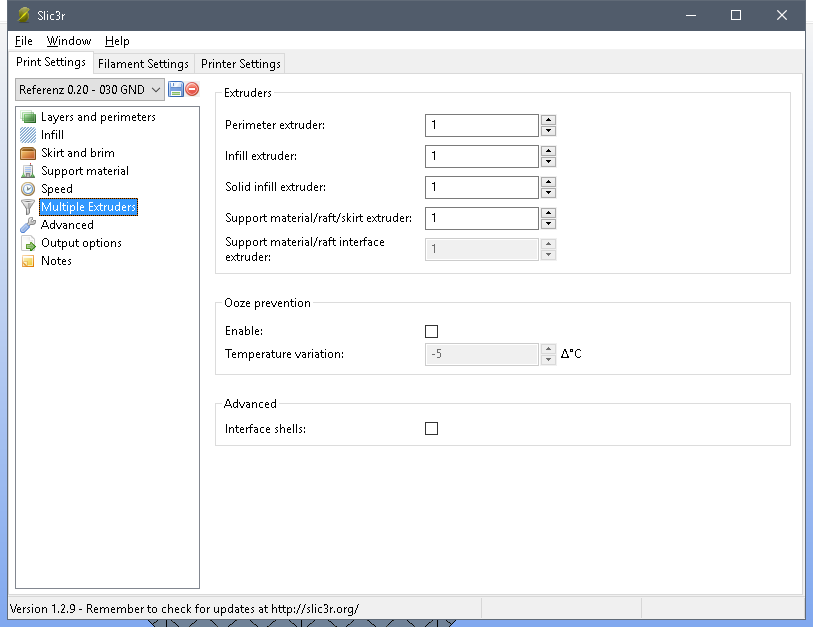Click the red delete preset icon

click(x=192, y=89)
